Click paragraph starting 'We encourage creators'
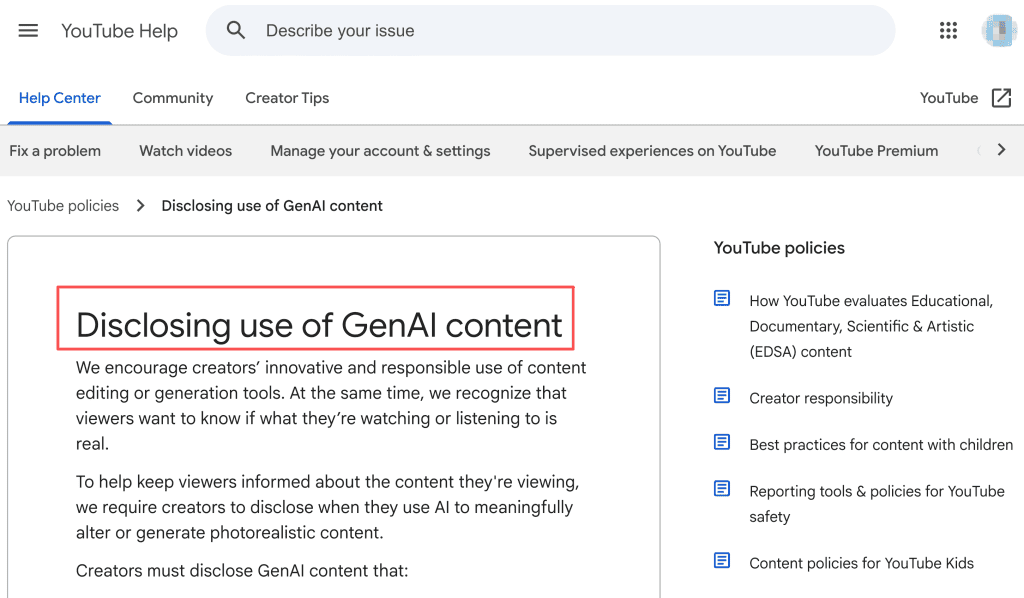The width and height of the screenshot is (1024, 598). [x=331, y=405]
